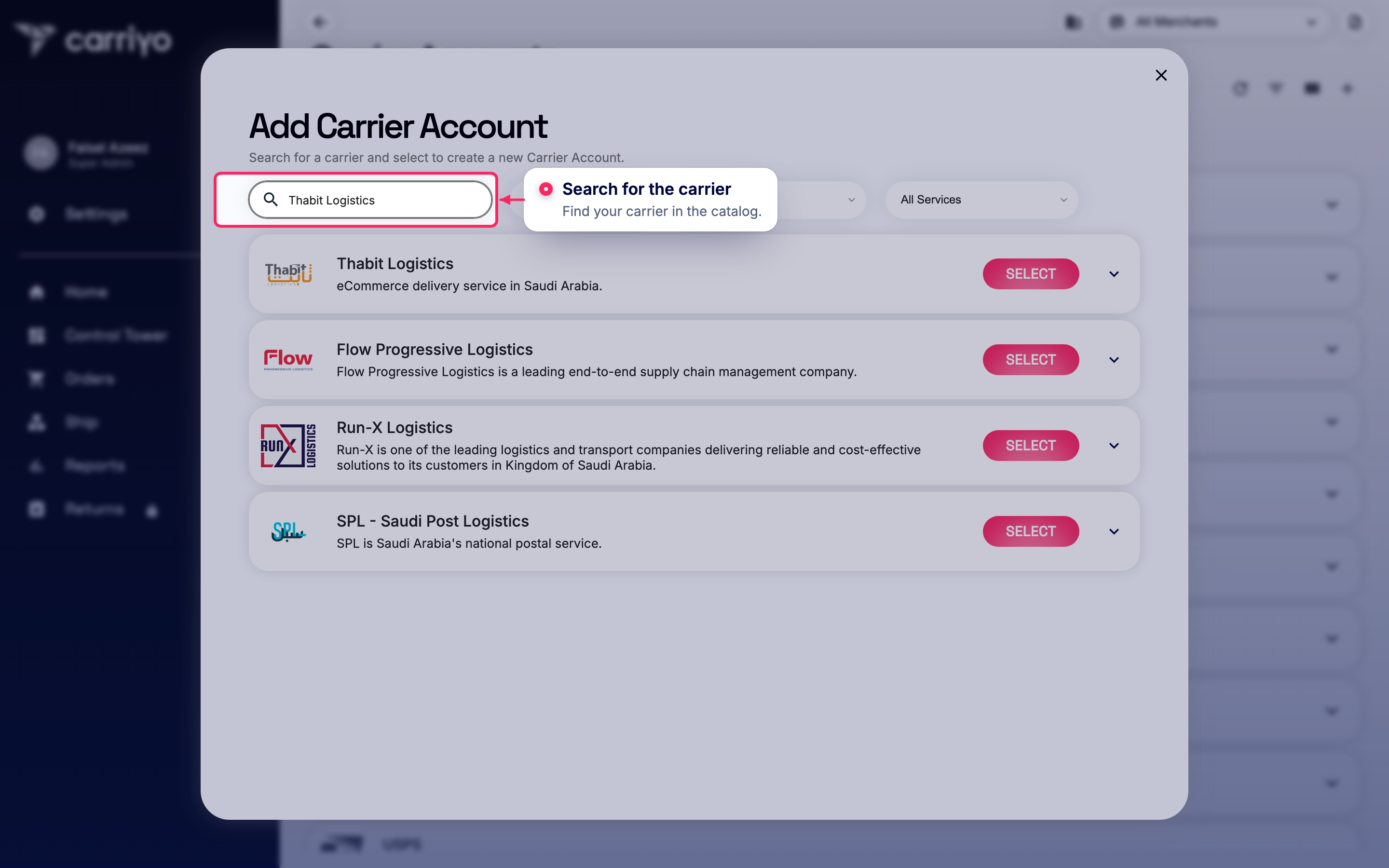Open Orders in the sidebar

pos(90,379)
